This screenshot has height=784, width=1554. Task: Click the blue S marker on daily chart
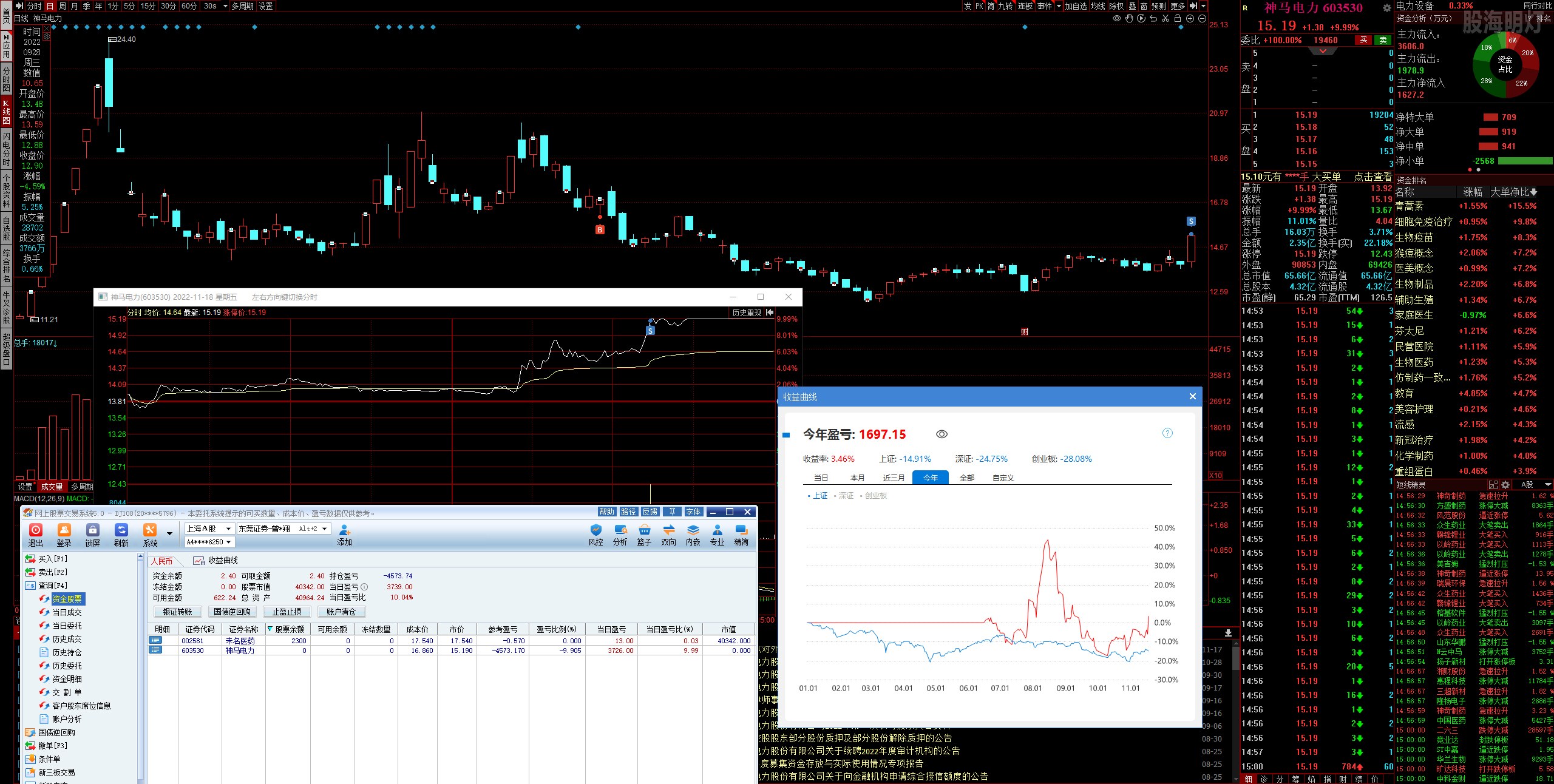click(x=1191, y=221)
